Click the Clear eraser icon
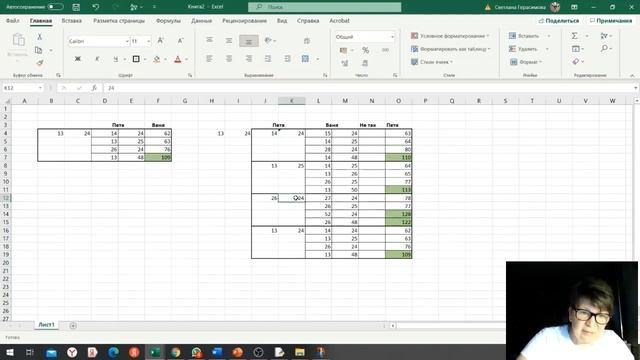This screenshot has height=360, width=640. pyautogui.click(x=576, y=62)
